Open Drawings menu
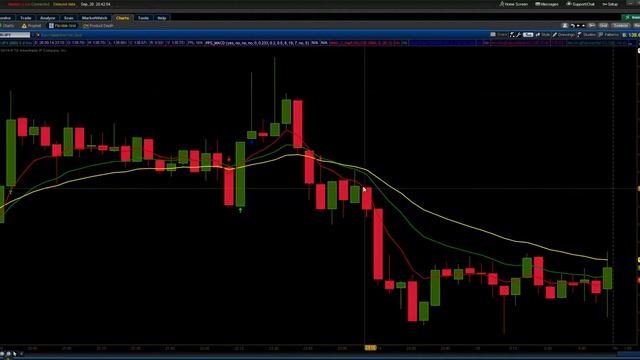The height and width of the screenshot is (360, 640). (563, 35)
